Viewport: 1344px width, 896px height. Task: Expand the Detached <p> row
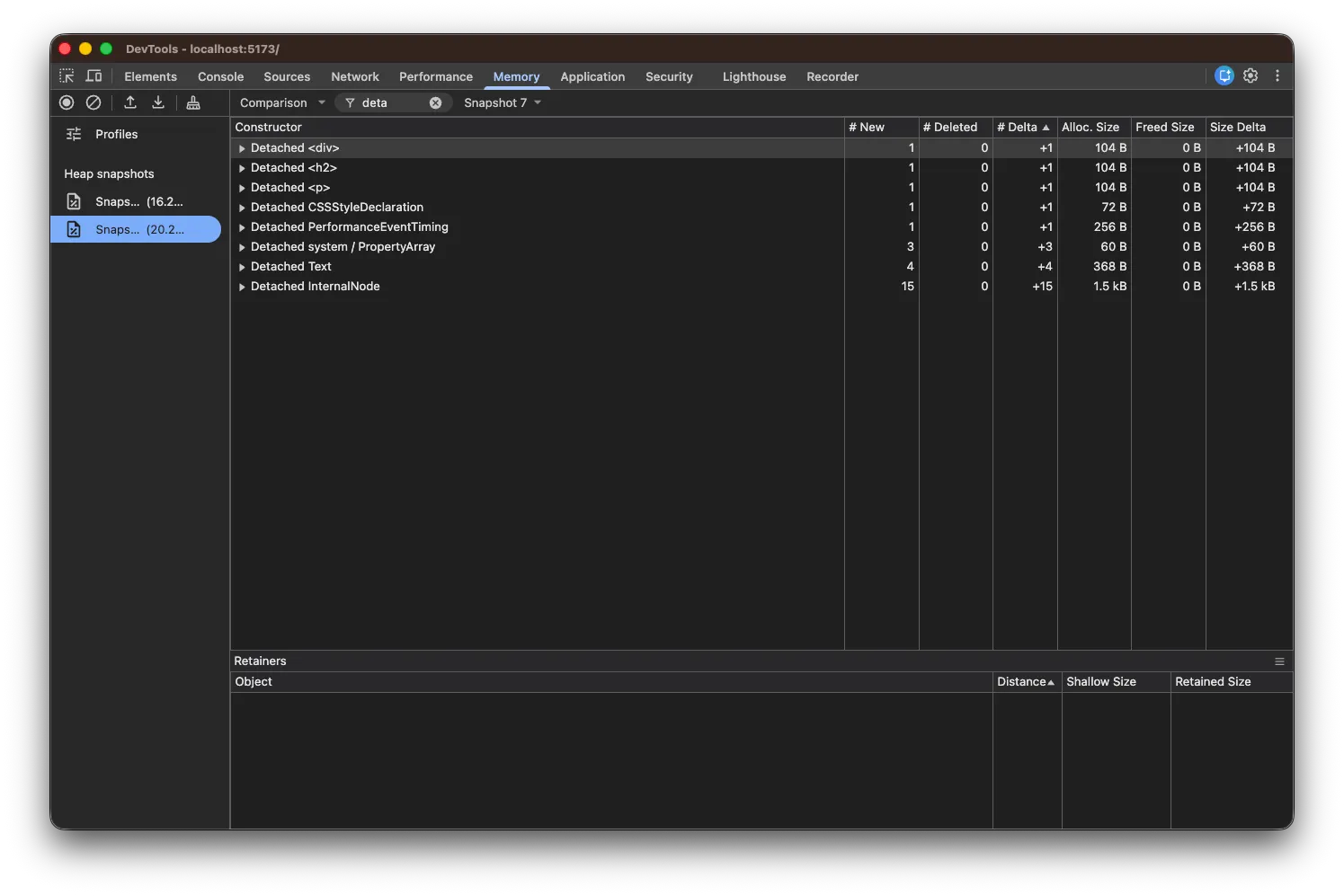(x=242, y=188)
